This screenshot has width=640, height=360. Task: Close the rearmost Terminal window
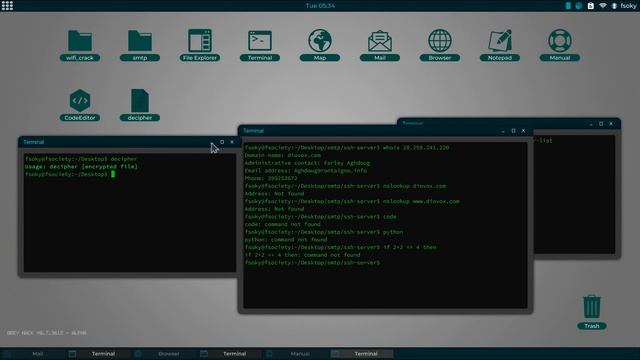[x=611, y=124]
